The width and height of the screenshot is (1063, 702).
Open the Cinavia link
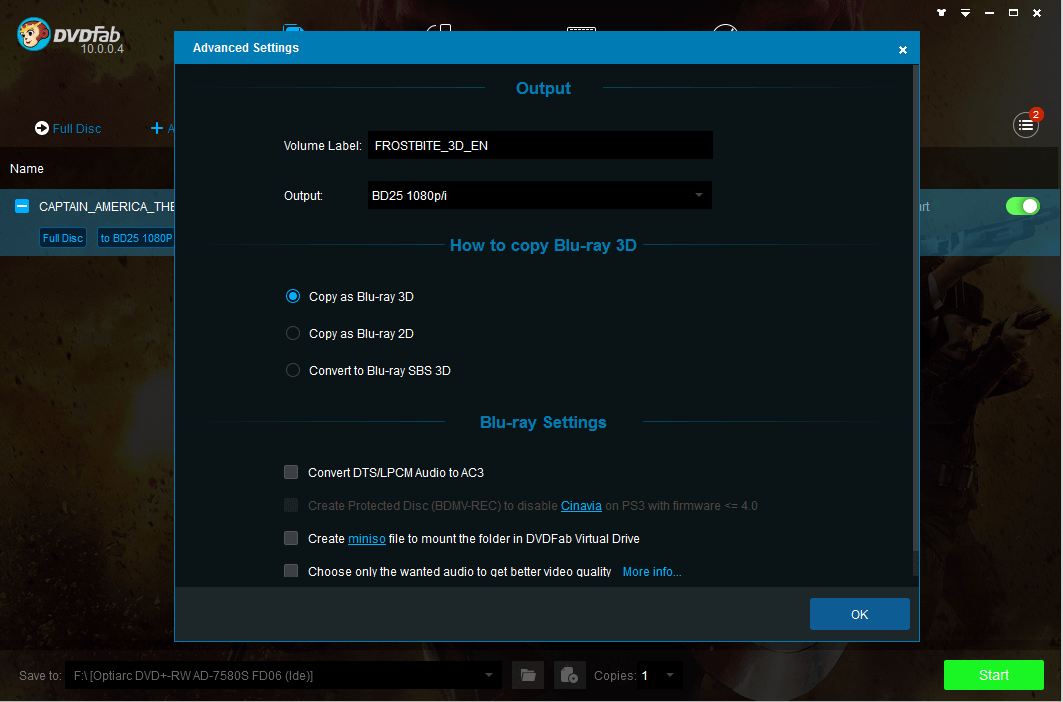pyautogui.click(x=581, y=505)
